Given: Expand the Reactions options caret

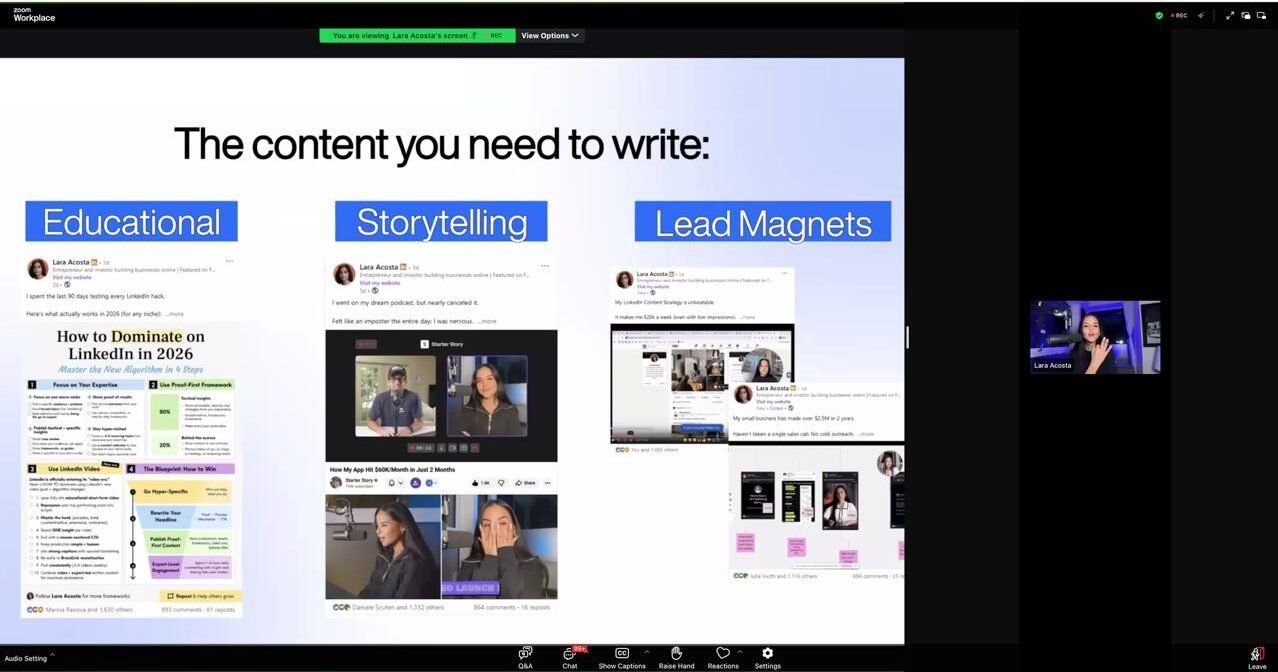Looking at the screenshot, I should (740, 652).
